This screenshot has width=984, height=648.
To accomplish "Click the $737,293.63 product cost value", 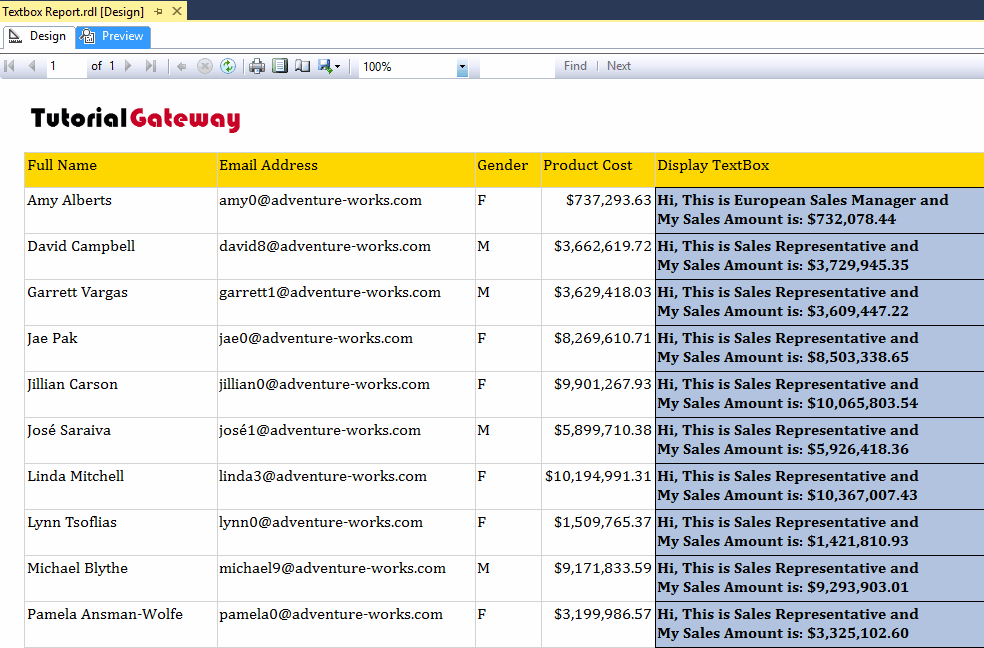I will coord(608,200).
